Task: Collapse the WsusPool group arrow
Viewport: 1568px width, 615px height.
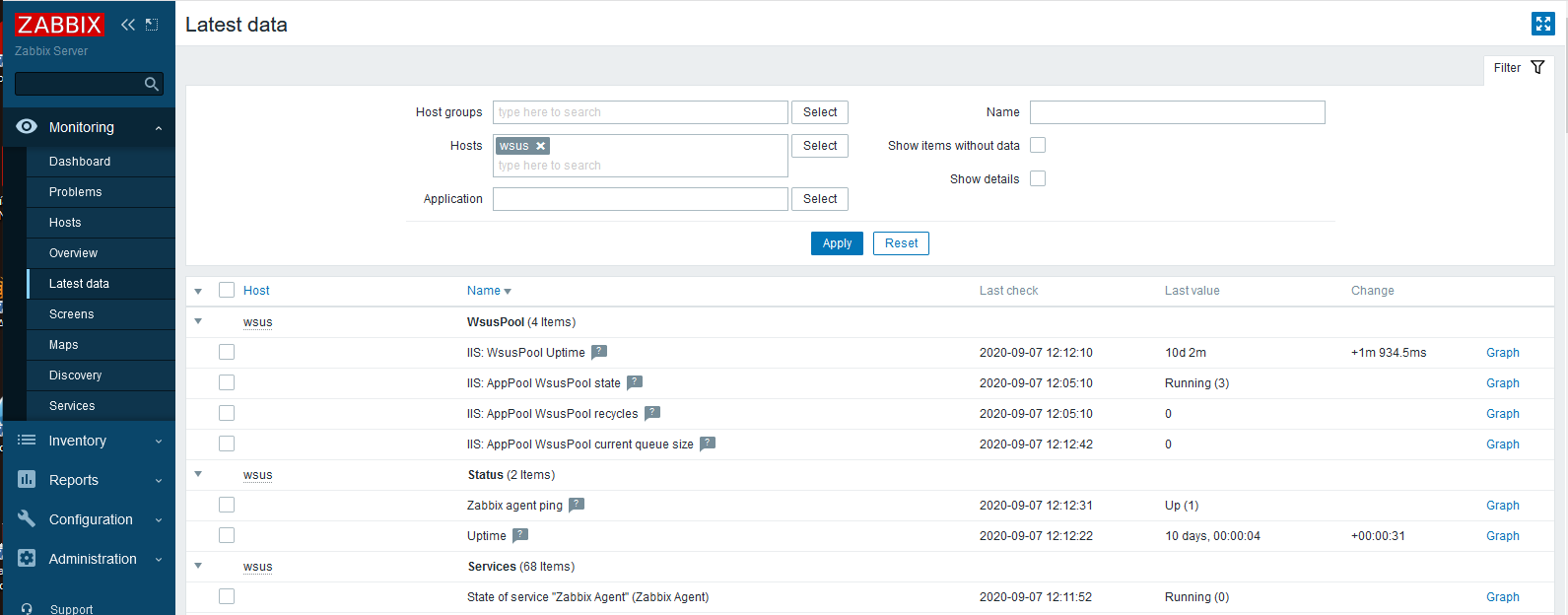Action: coord(198,321)
